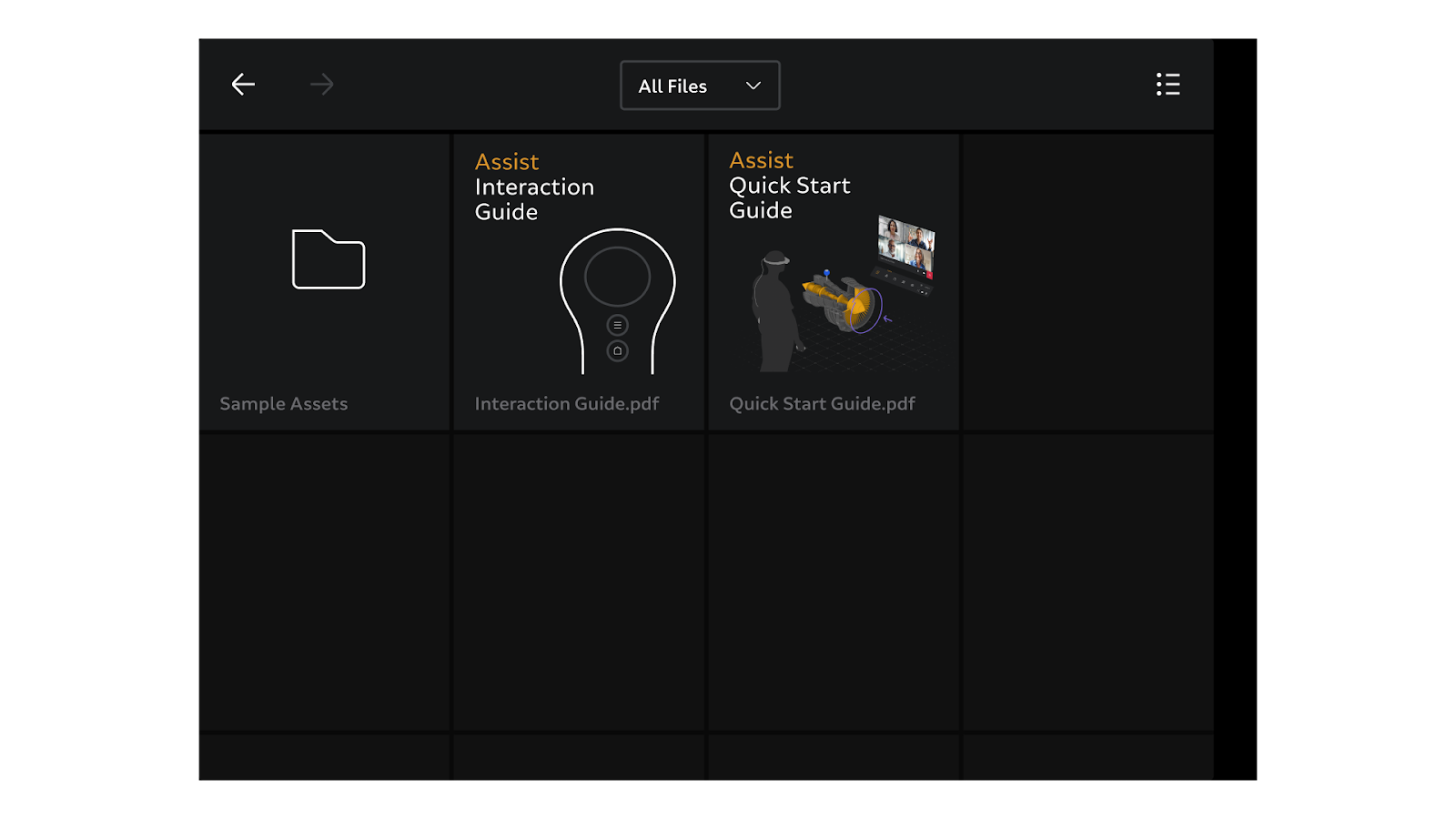Screen dimensions: 1456x819
Task: Click the back arrow navigation icon
Action: pos(243,85)
